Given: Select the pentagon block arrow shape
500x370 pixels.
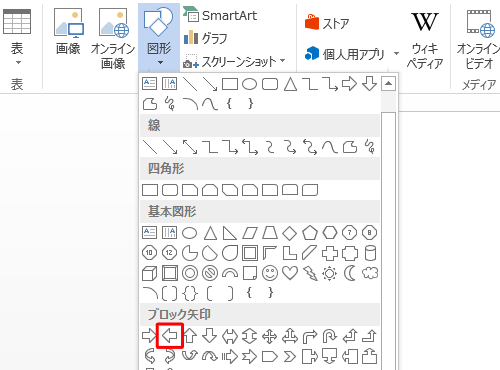Looking at the screenshot, I should click(x=270, y=357).
